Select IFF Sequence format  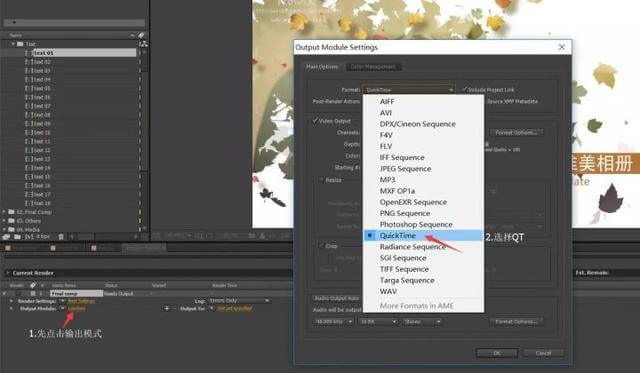click(402, 158)
